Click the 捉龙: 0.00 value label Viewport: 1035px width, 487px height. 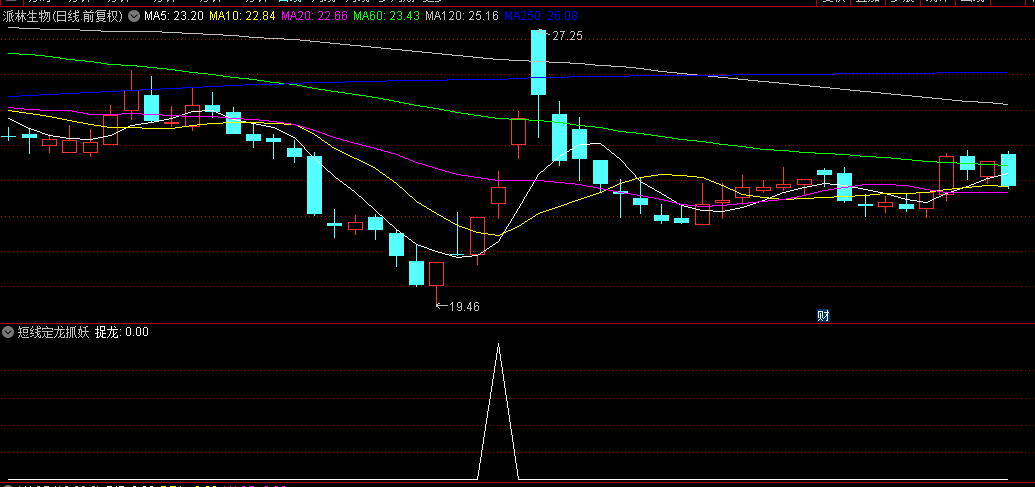pyautogui.click(x=121, y=332)
